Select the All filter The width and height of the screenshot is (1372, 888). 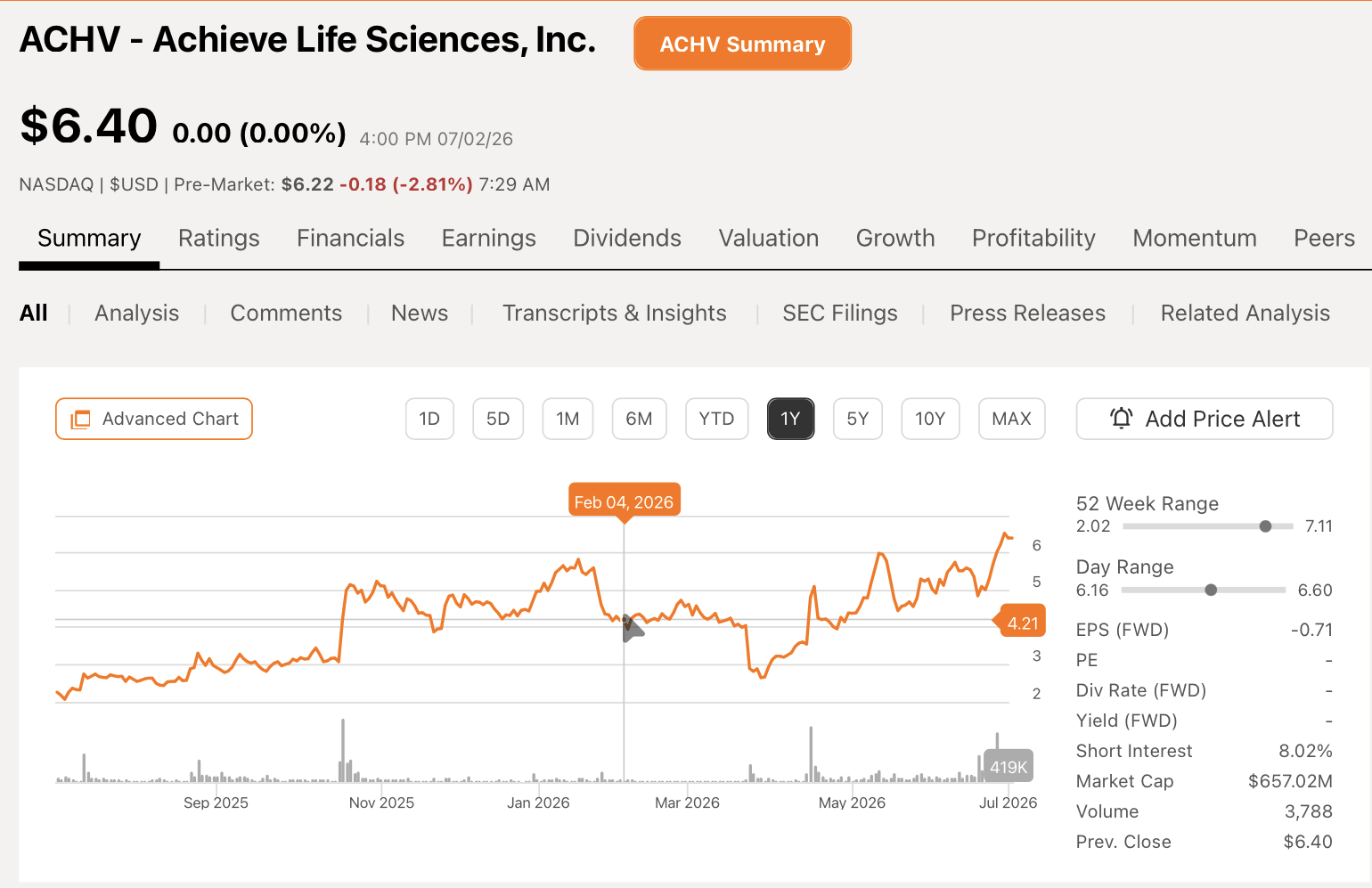[x=34, y=314]
